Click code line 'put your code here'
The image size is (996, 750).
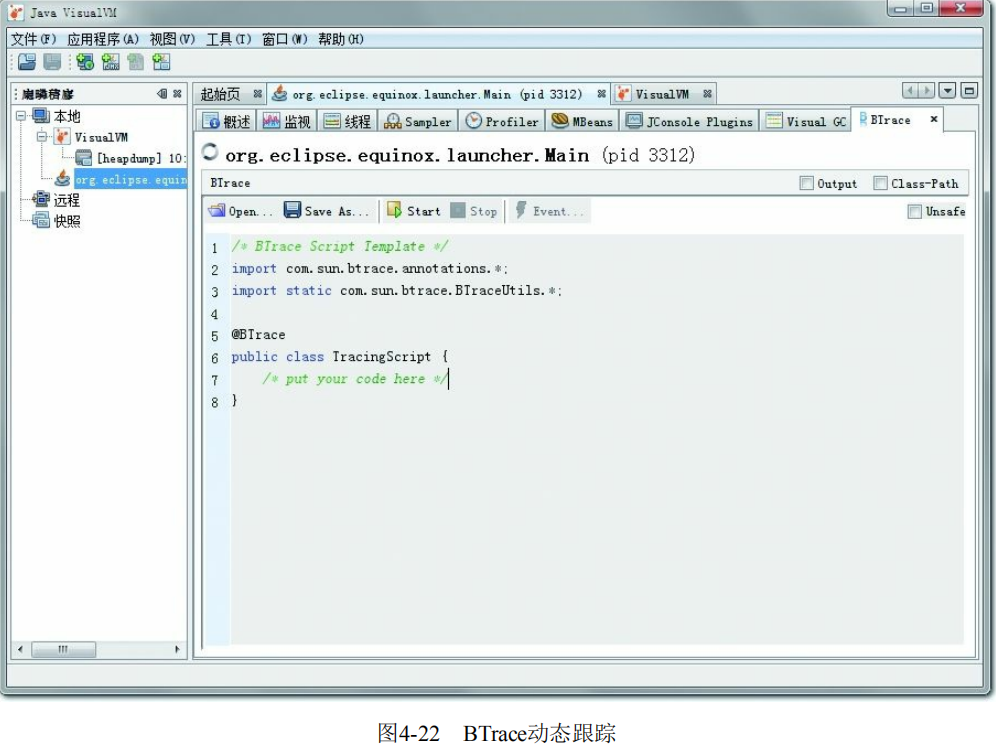354,379
